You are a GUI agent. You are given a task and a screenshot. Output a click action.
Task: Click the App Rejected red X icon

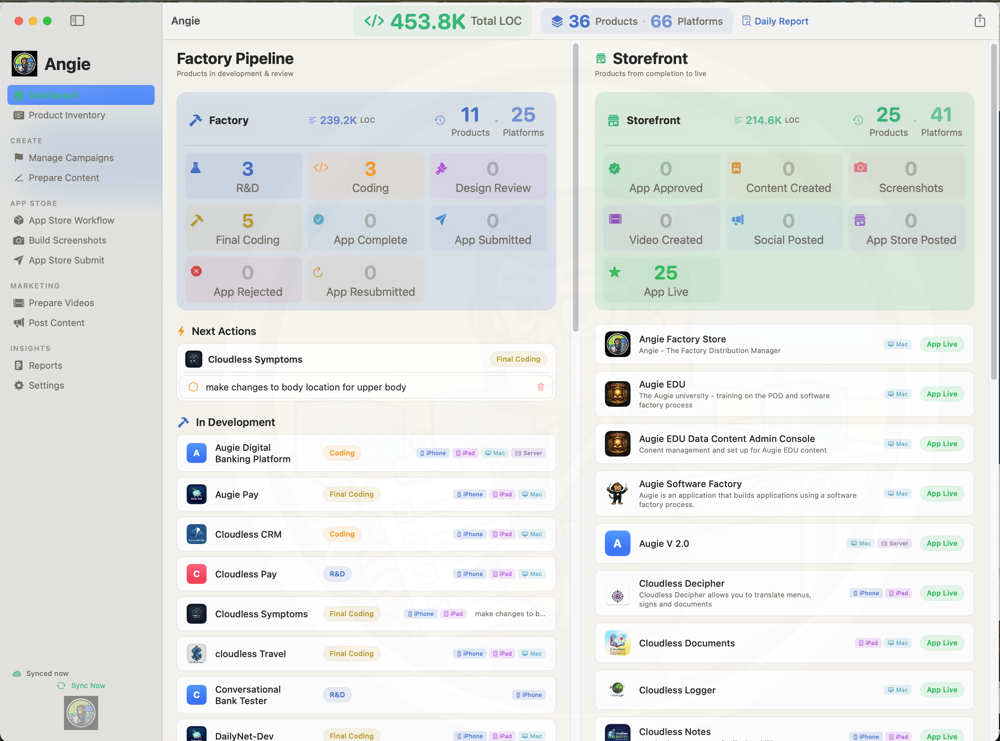click(x=196, y=271)
